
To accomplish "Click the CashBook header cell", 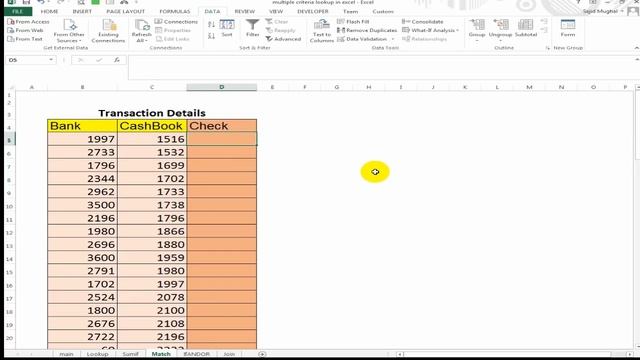I will pyautogui.click(x=152, y=126).
